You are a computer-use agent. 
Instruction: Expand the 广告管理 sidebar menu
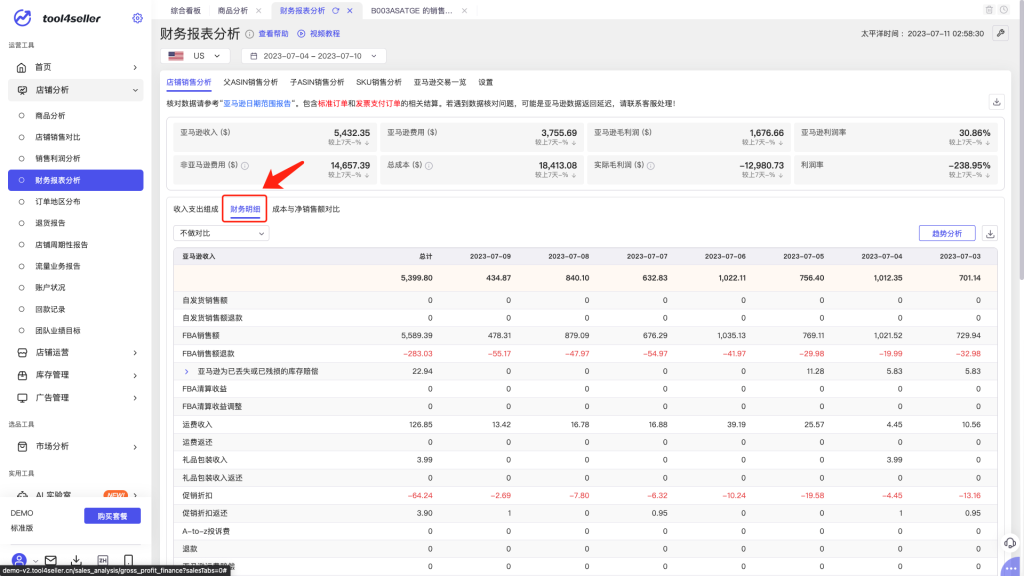coord(135,398)
